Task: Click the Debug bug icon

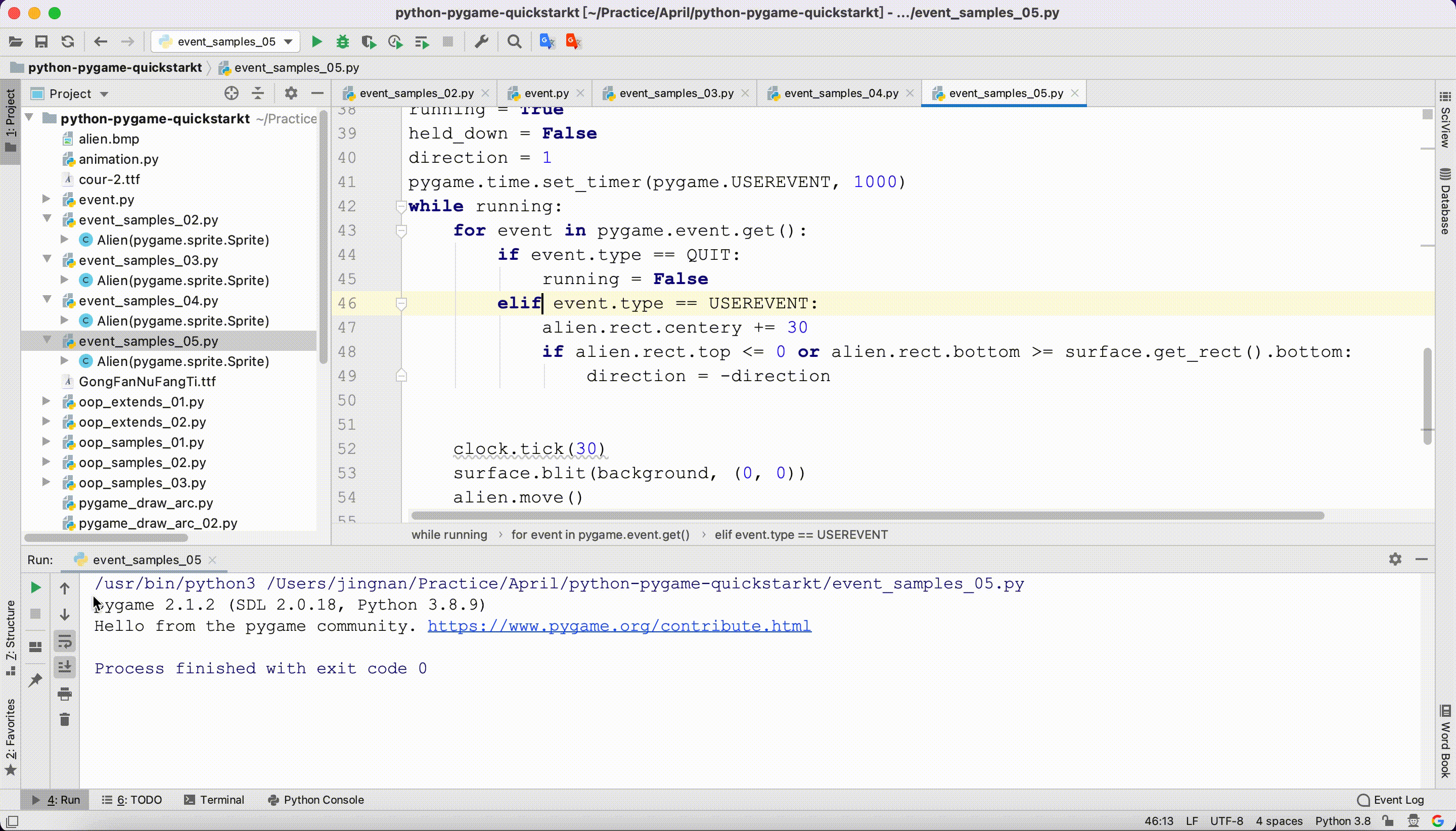Action: tap(342, 41)
